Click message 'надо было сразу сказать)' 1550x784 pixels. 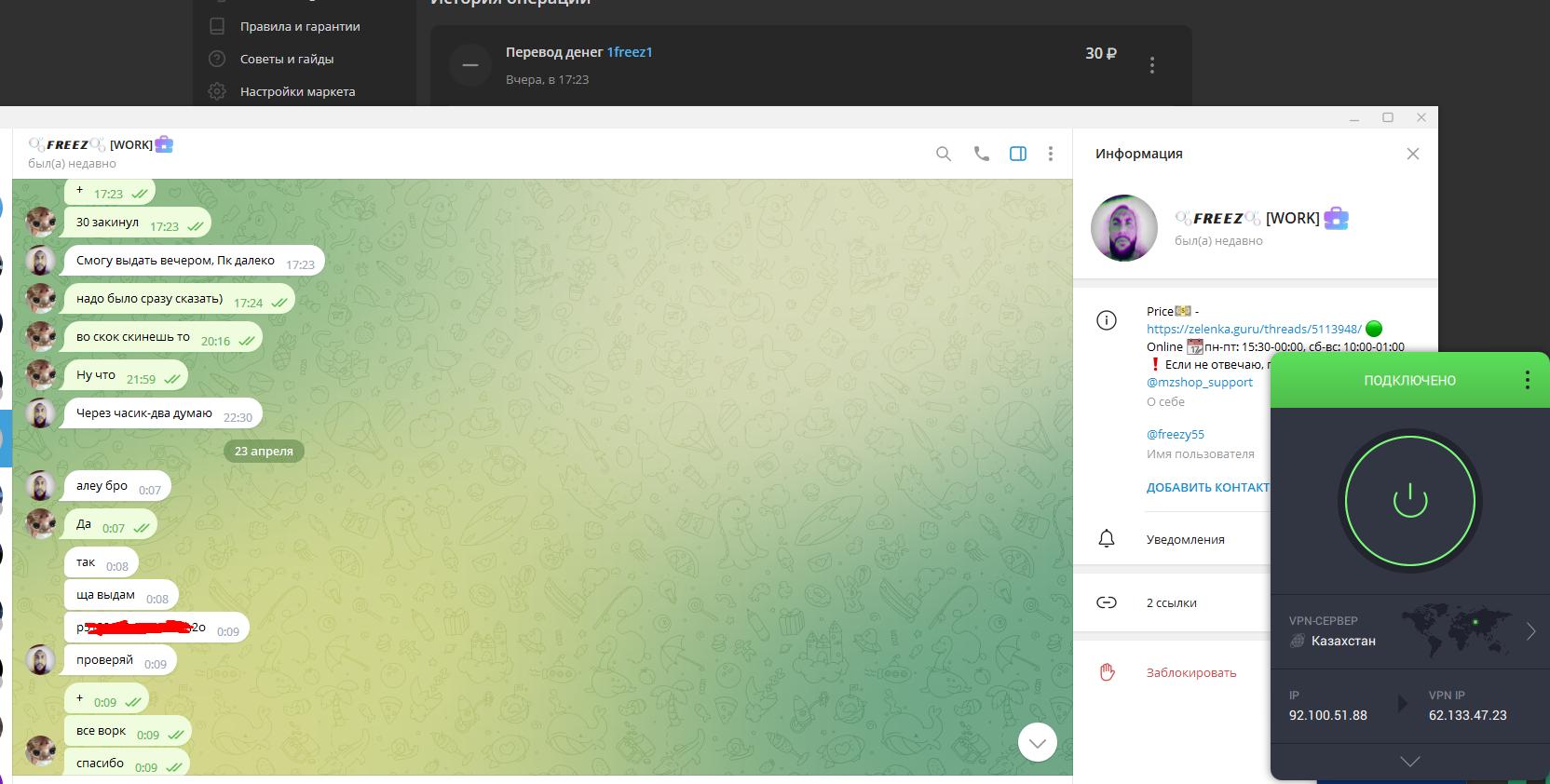pos(179,299)
